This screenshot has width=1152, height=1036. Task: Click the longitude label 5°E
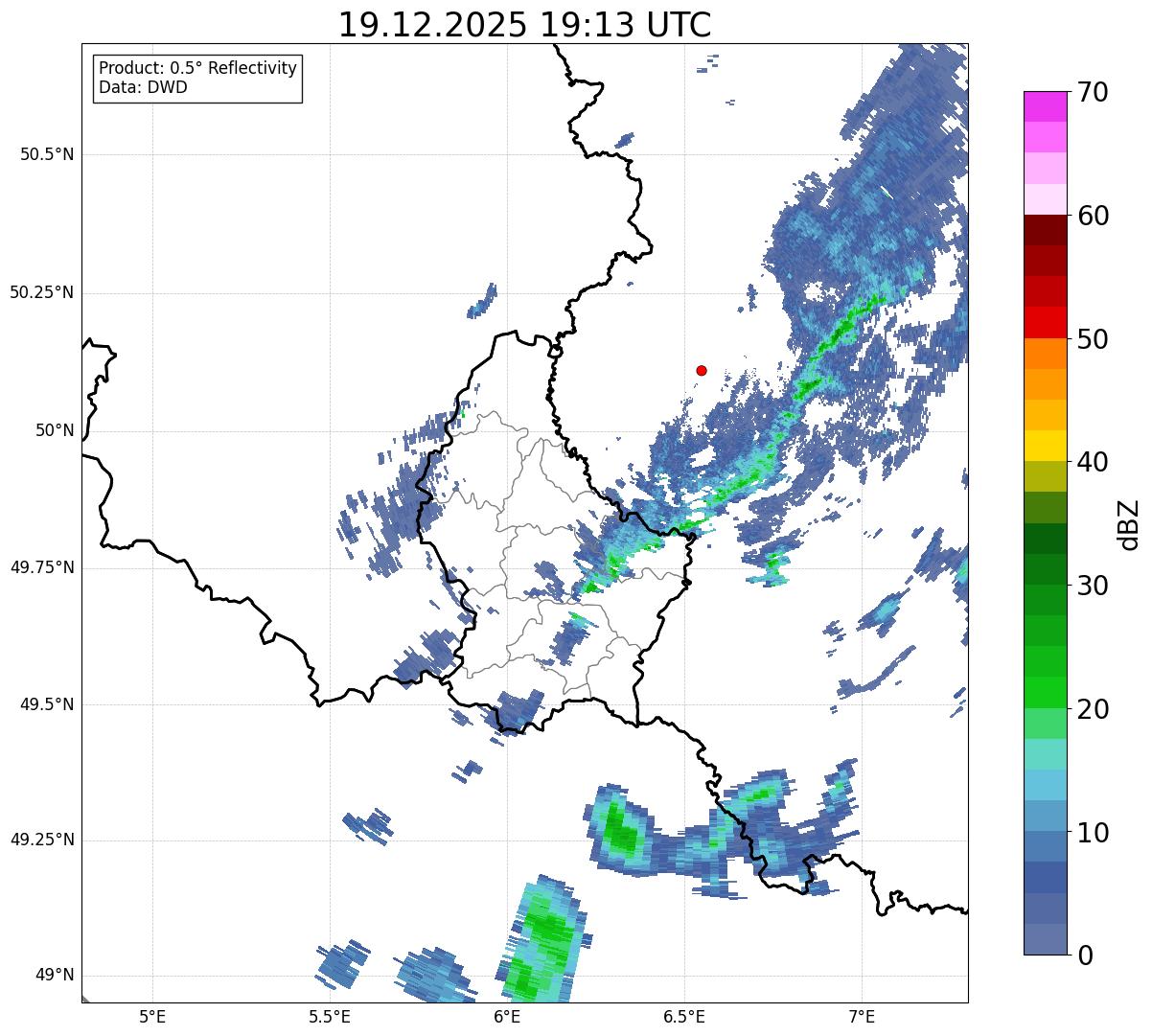(x=152, y=1017)
